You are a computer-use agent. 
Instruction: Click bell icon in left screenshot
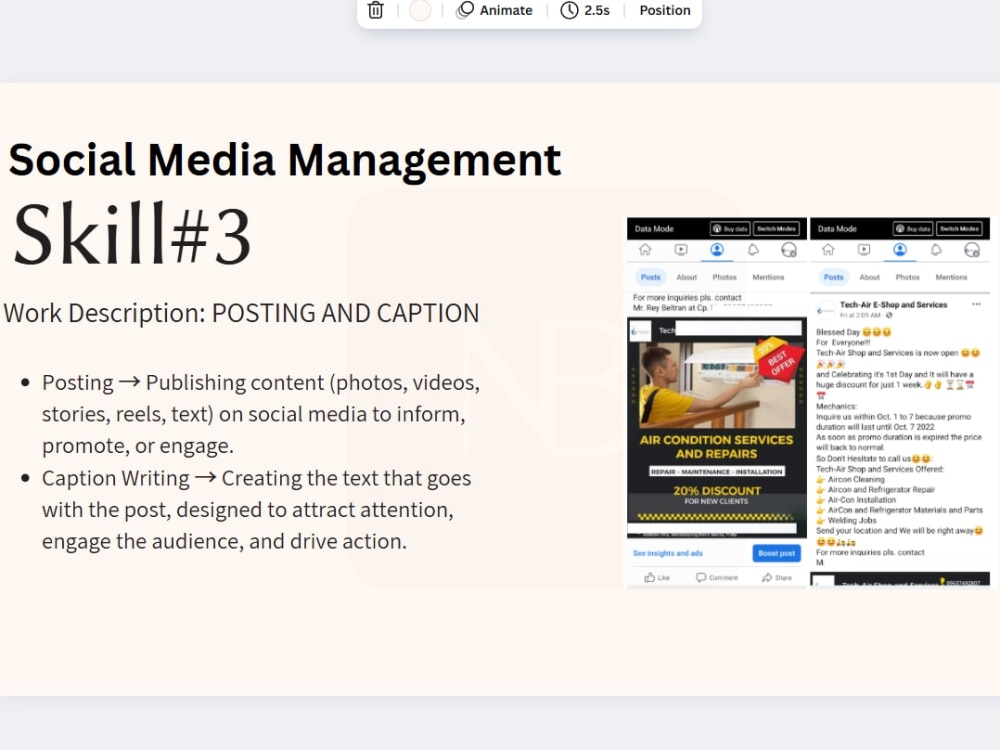[x=753, y=249]
